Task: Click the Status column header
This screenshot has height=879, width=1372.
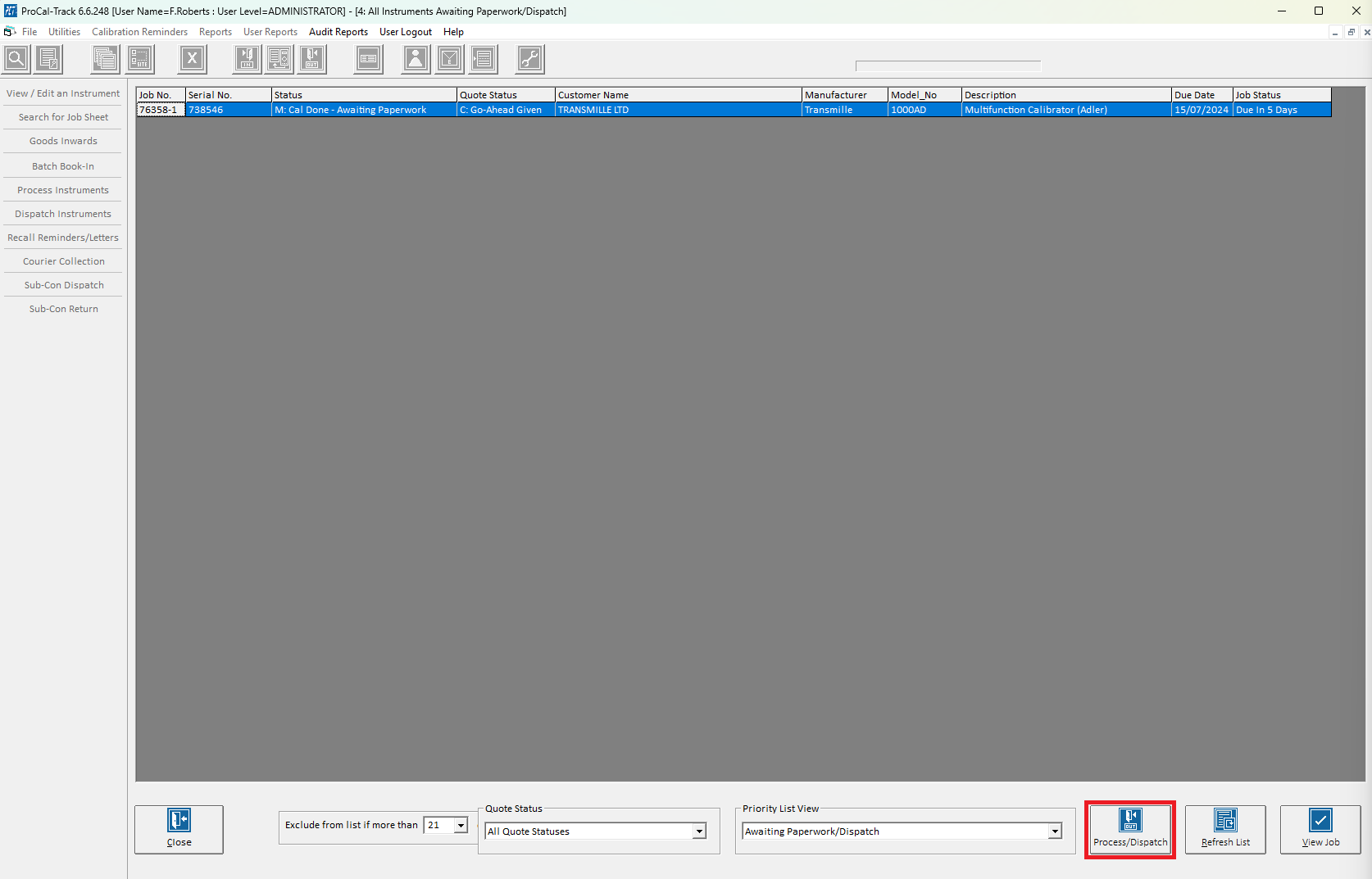Action: pos(364,95)
